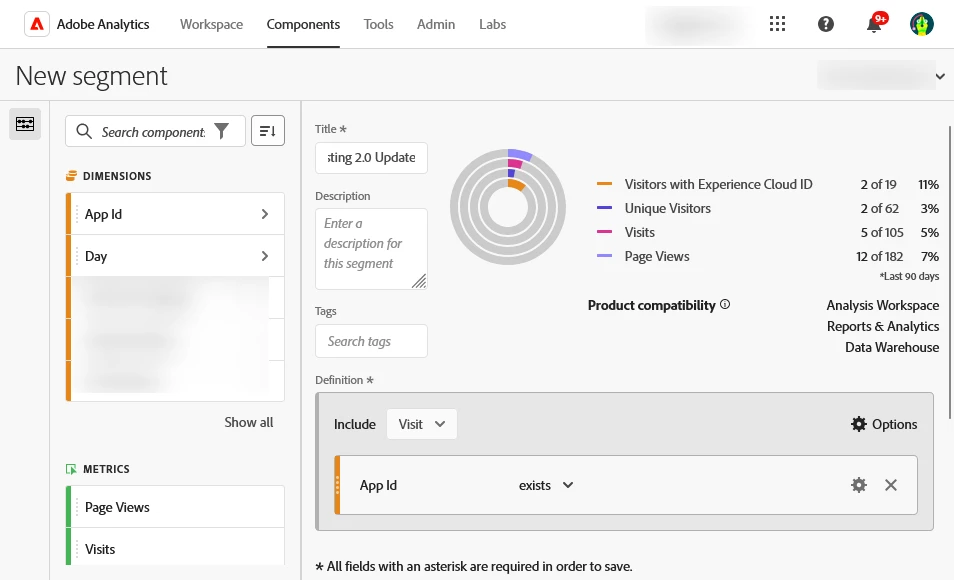Open the App Id rule settings gear
The image size is (954, 580).
858,485
